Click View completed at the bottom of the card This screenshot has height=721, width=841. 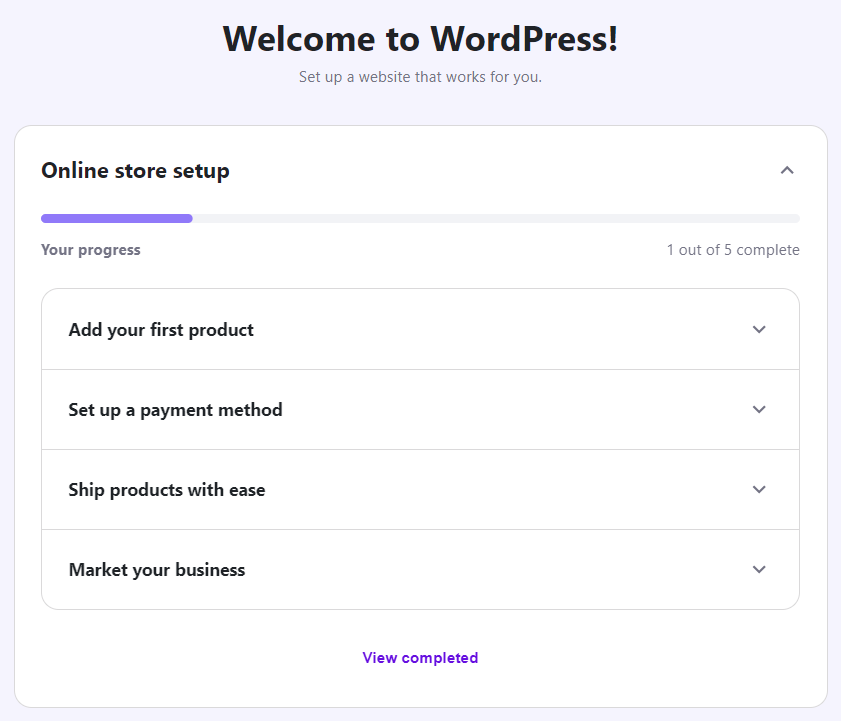(x=420, y=657)
